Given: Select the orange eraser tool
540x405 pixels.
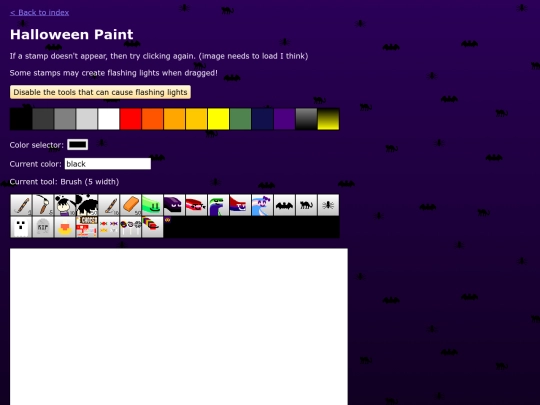Looking at the screenshot, I should point(131,205).
